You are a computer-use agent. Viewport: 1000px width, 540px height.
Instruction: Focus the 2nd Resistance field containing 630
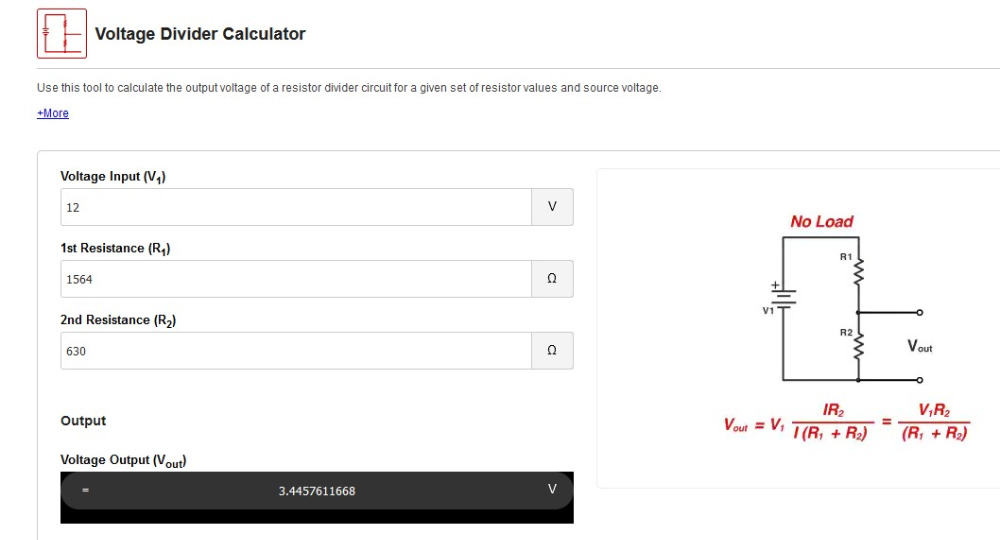pyautogui.click(x=295, y=351)
